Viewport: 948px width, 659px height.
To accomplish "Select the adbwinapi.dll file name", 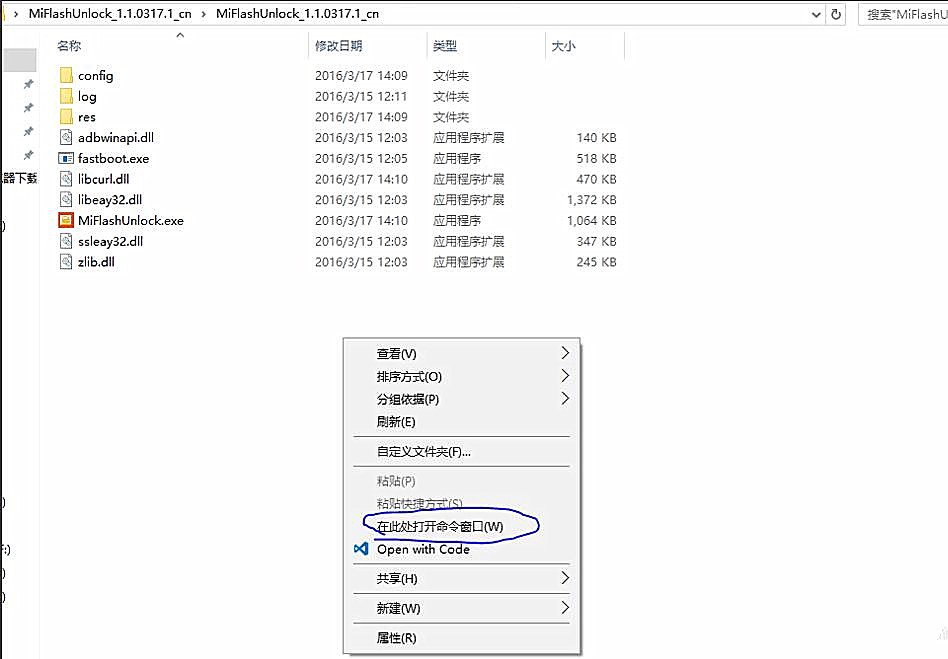I will (116, 138).
